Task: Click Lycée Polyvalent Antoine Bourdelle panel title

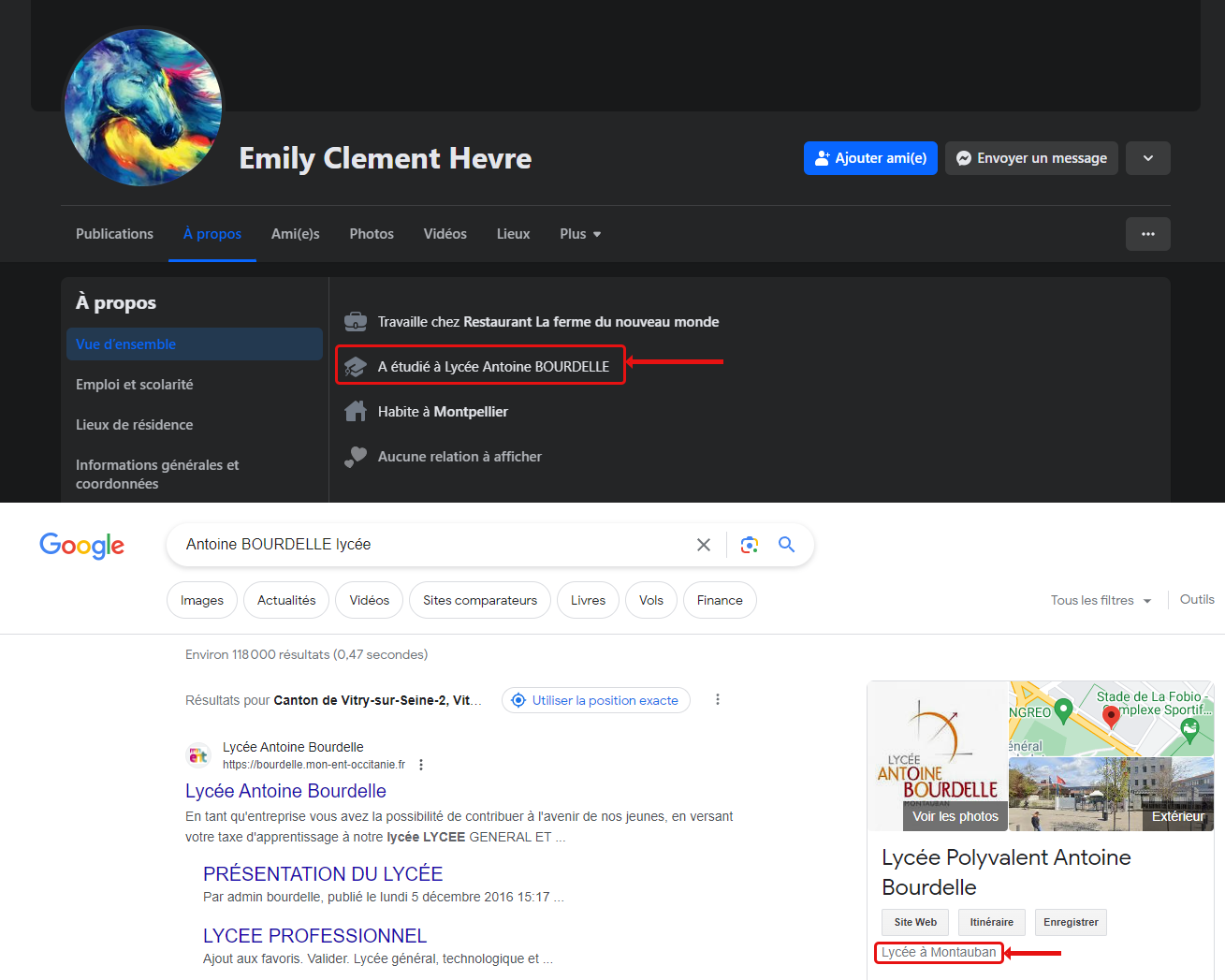Action: [1006, 872]
